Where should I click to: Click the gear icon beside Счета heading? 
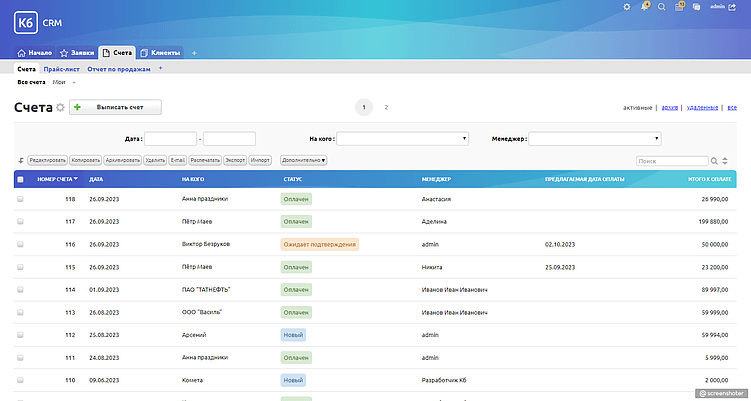pos(60,107)
